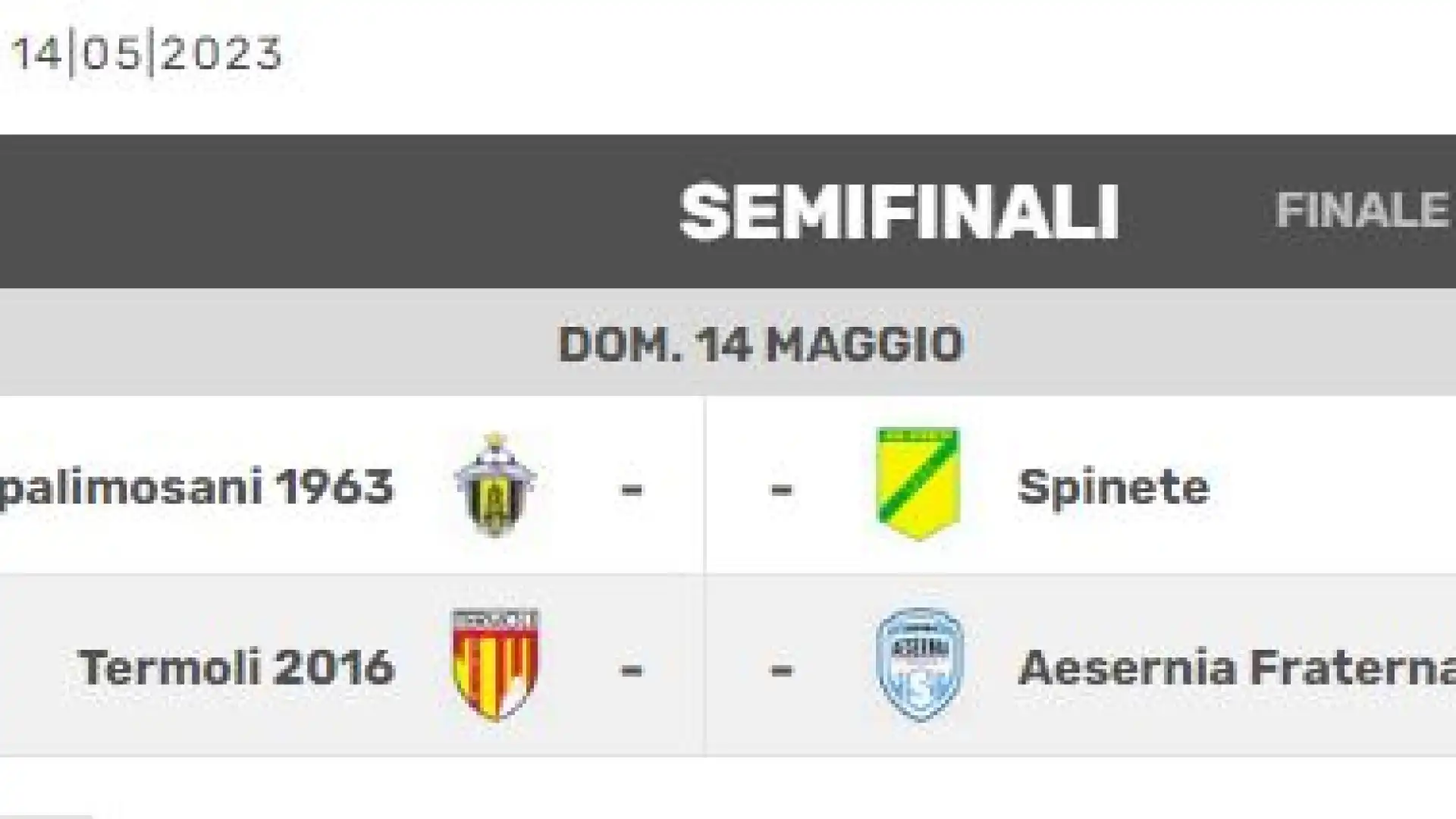Click the 14|05|2023 date text
The width and height of the screenshot is (1456, 819).
click(147, 54)
